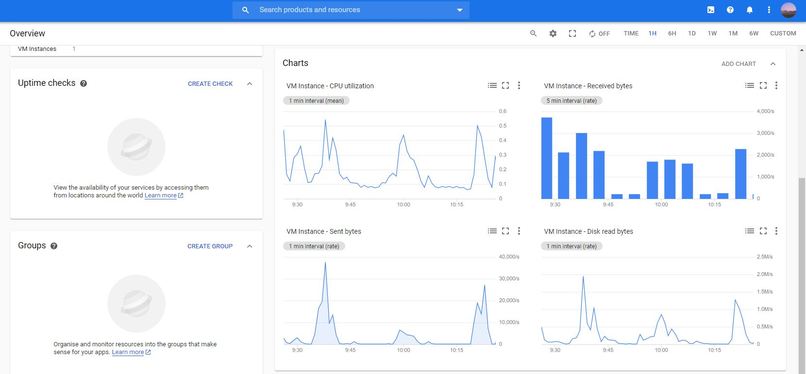
Task: Collapse the Charts panel
Action: pos(773,64)
